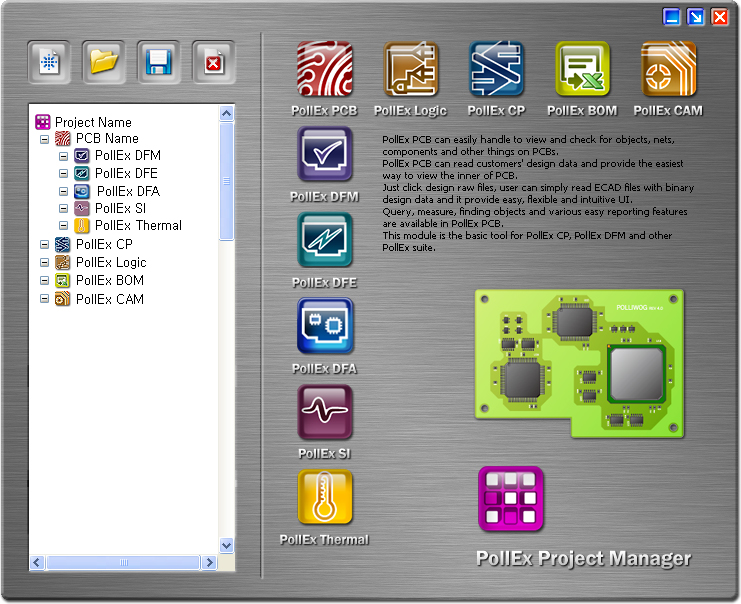Click the tree's horizontal scrollbar thumb

point(123,562)
